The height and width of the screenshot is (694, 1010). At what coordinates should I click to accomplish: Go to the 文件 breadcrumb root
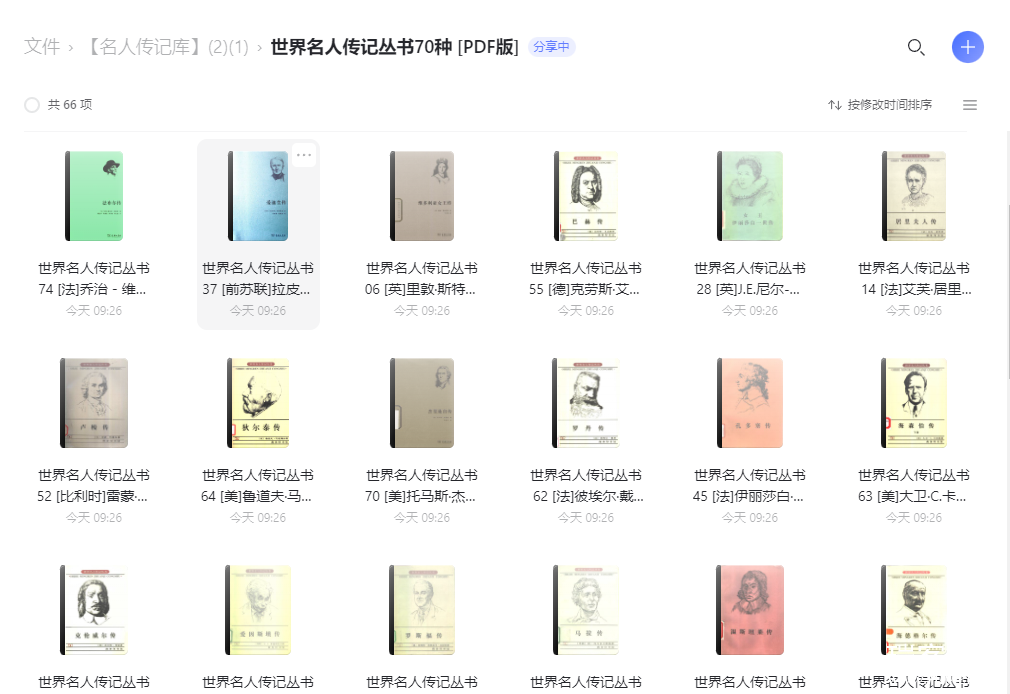[x=42, y=46]
